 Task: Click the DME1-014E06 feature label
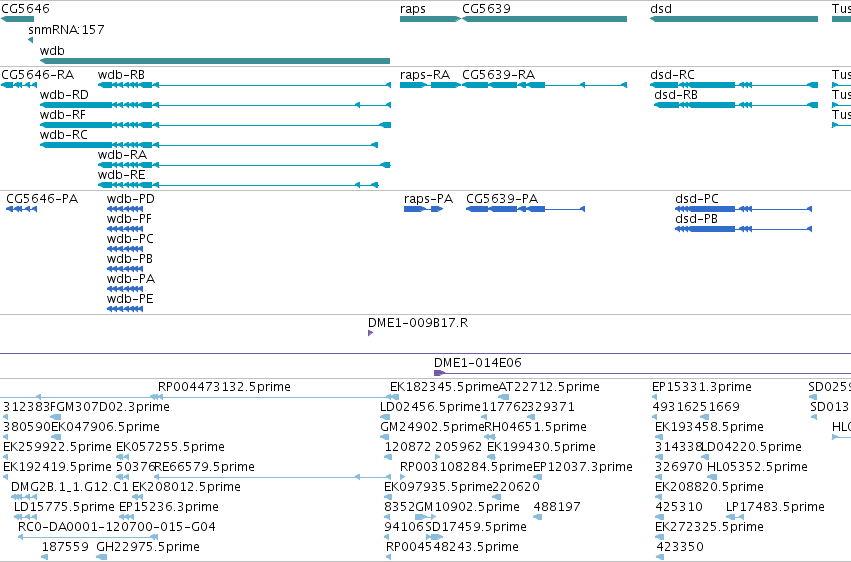point(478,362)
